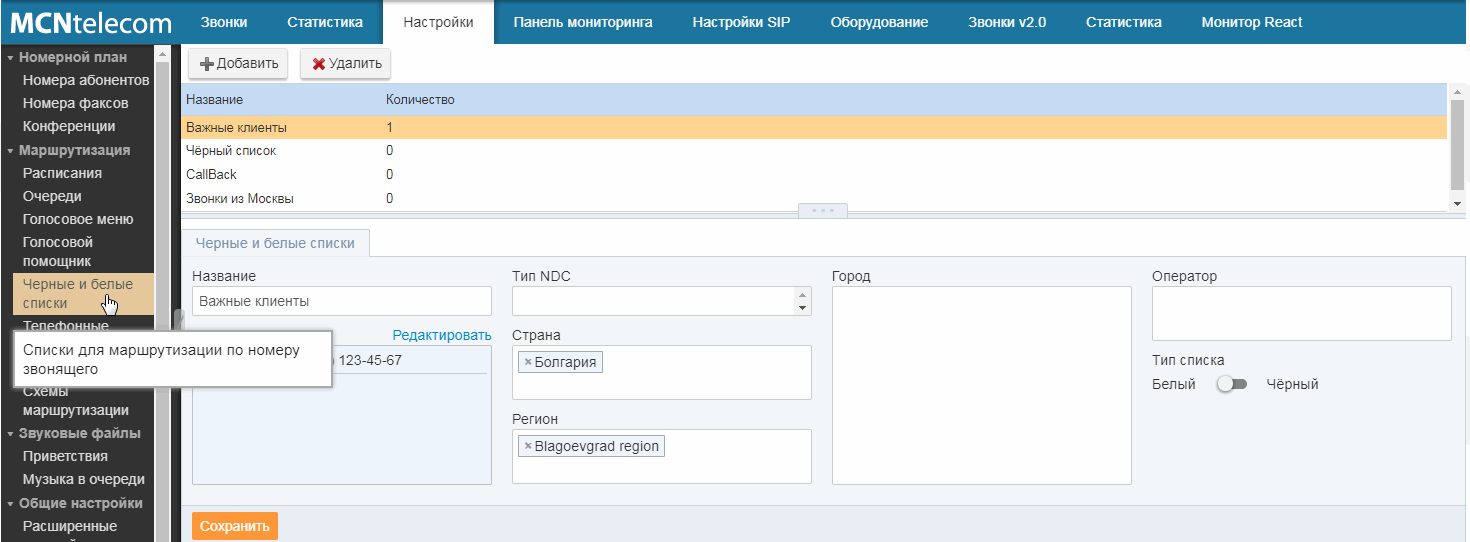Click the Тип NDC down arrow

(802, 308)
